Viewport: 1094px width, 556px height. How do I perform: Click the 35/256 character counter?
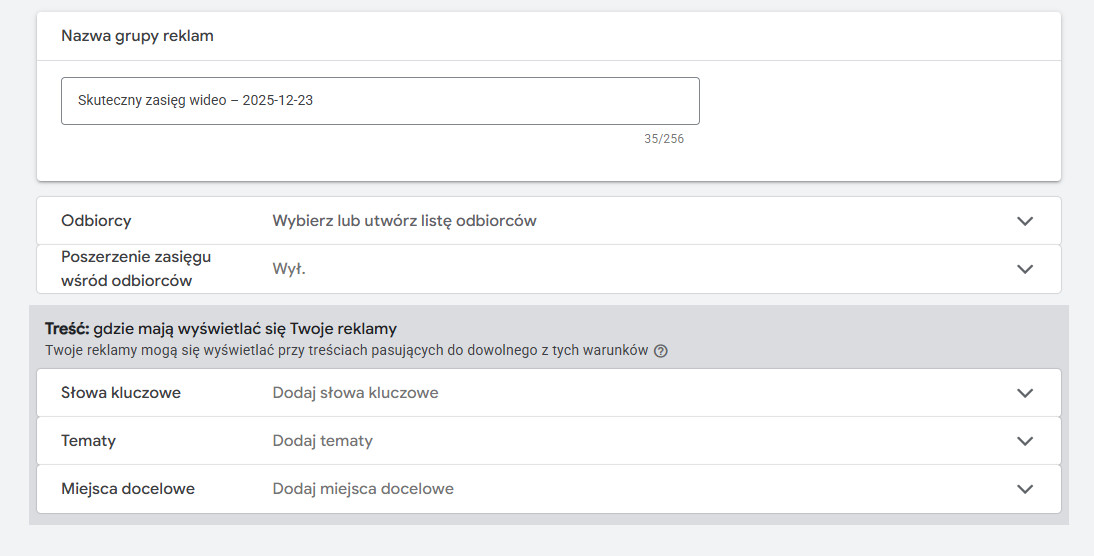click(x=664, y=139)
